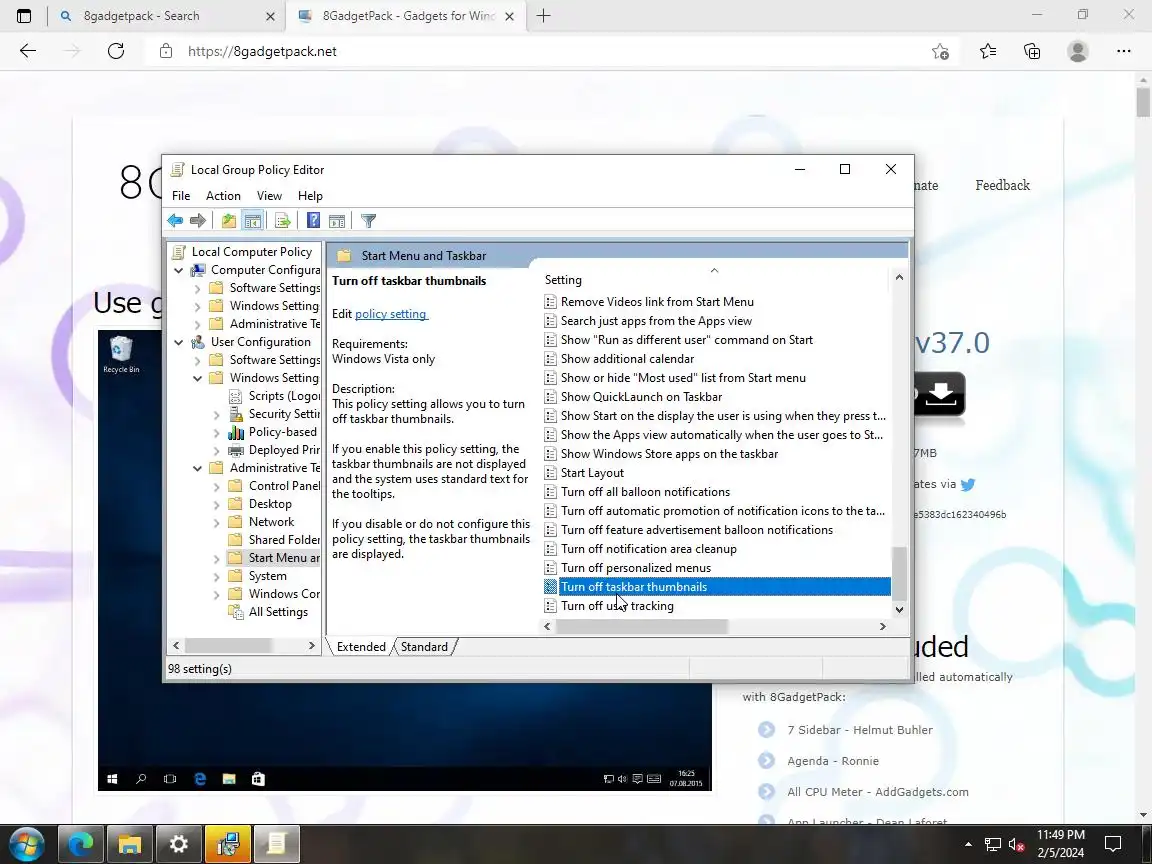Click the download button on 8GadgetPack page
This screenshot has width=1152, height=864.
[x=939, y=395]
